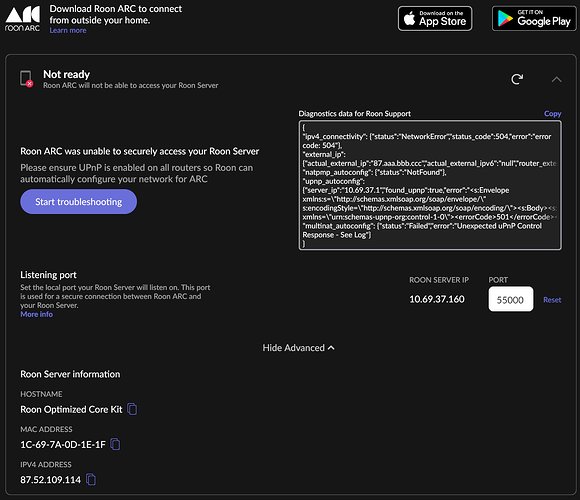580x500 pixels.
Task: Copy the IPv4 address 87.52.109.114
Action: [91, 479]
